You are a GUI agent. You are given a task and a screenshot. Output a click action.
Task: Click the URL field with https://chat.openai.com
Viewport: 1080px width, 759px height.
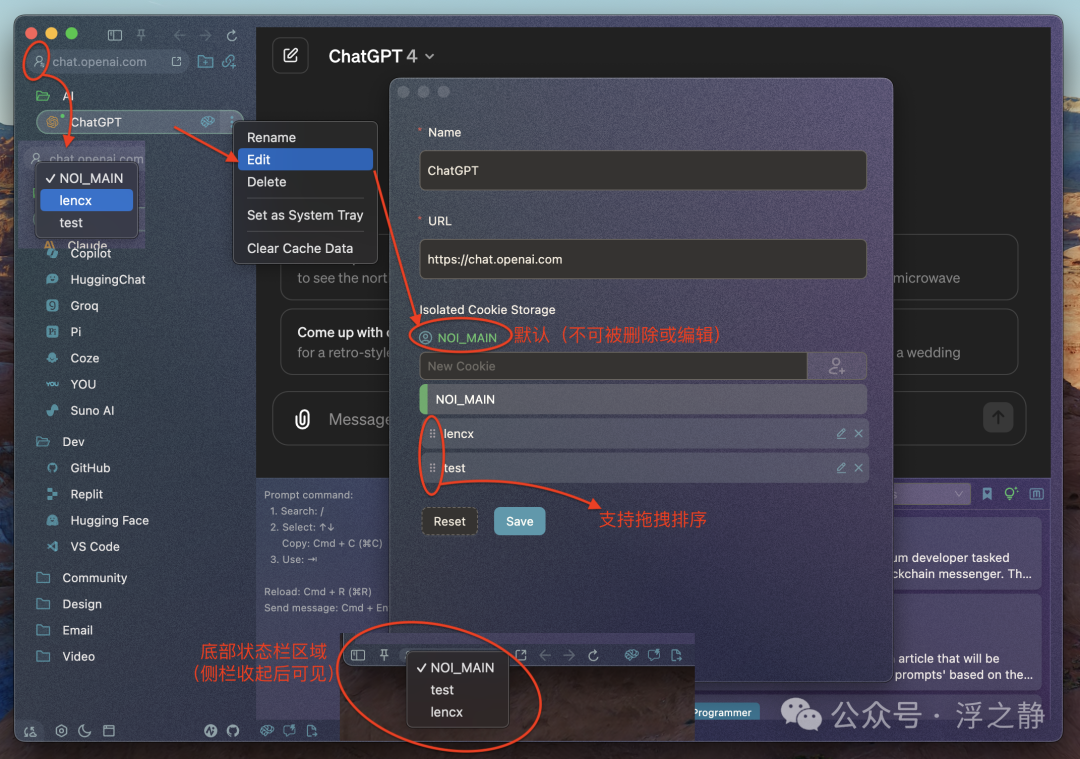tap(643, 259)
